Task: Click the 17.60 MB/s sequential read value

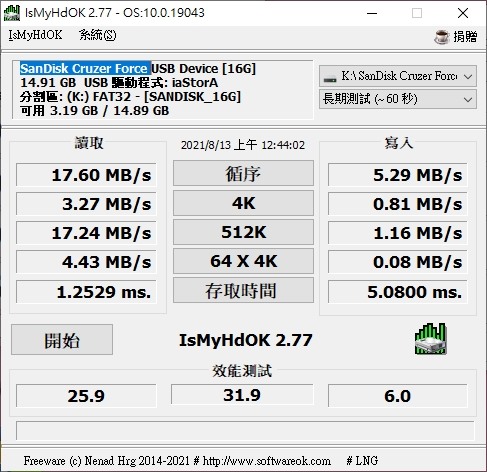Action: [86, 175]
